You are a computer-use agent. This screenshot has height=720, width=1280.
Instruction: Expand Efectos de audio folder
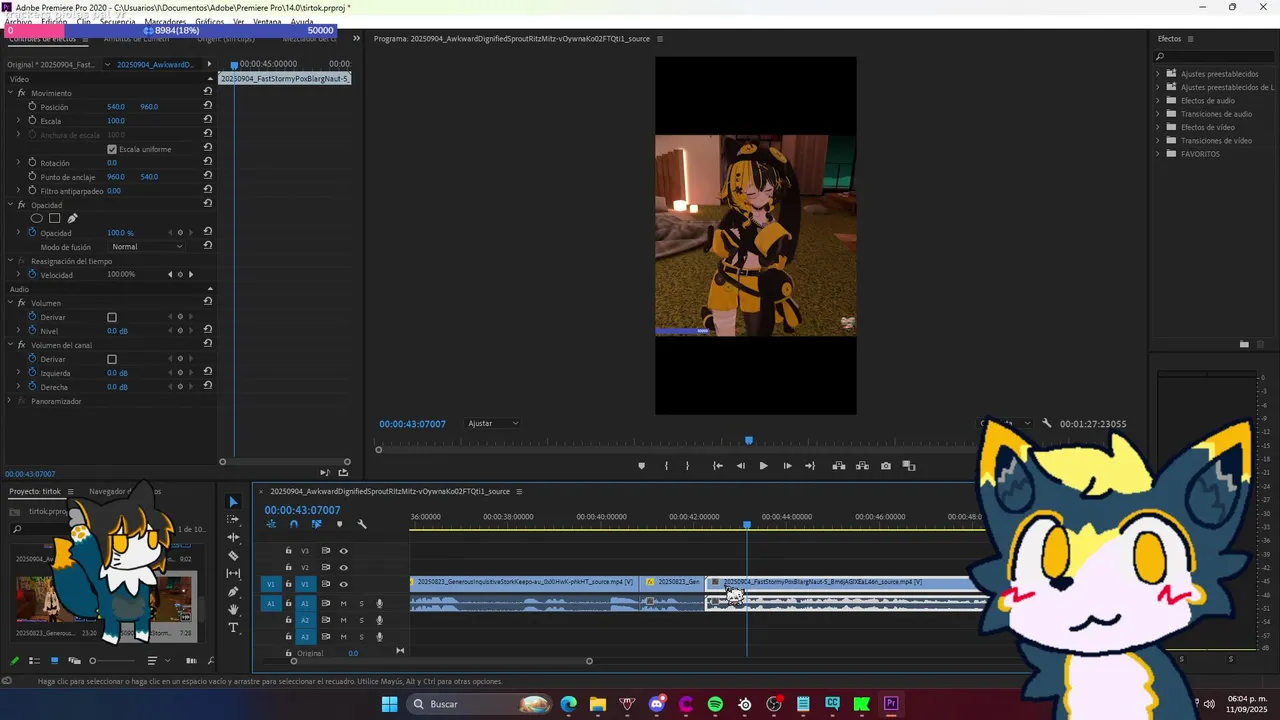[1158, 101]
